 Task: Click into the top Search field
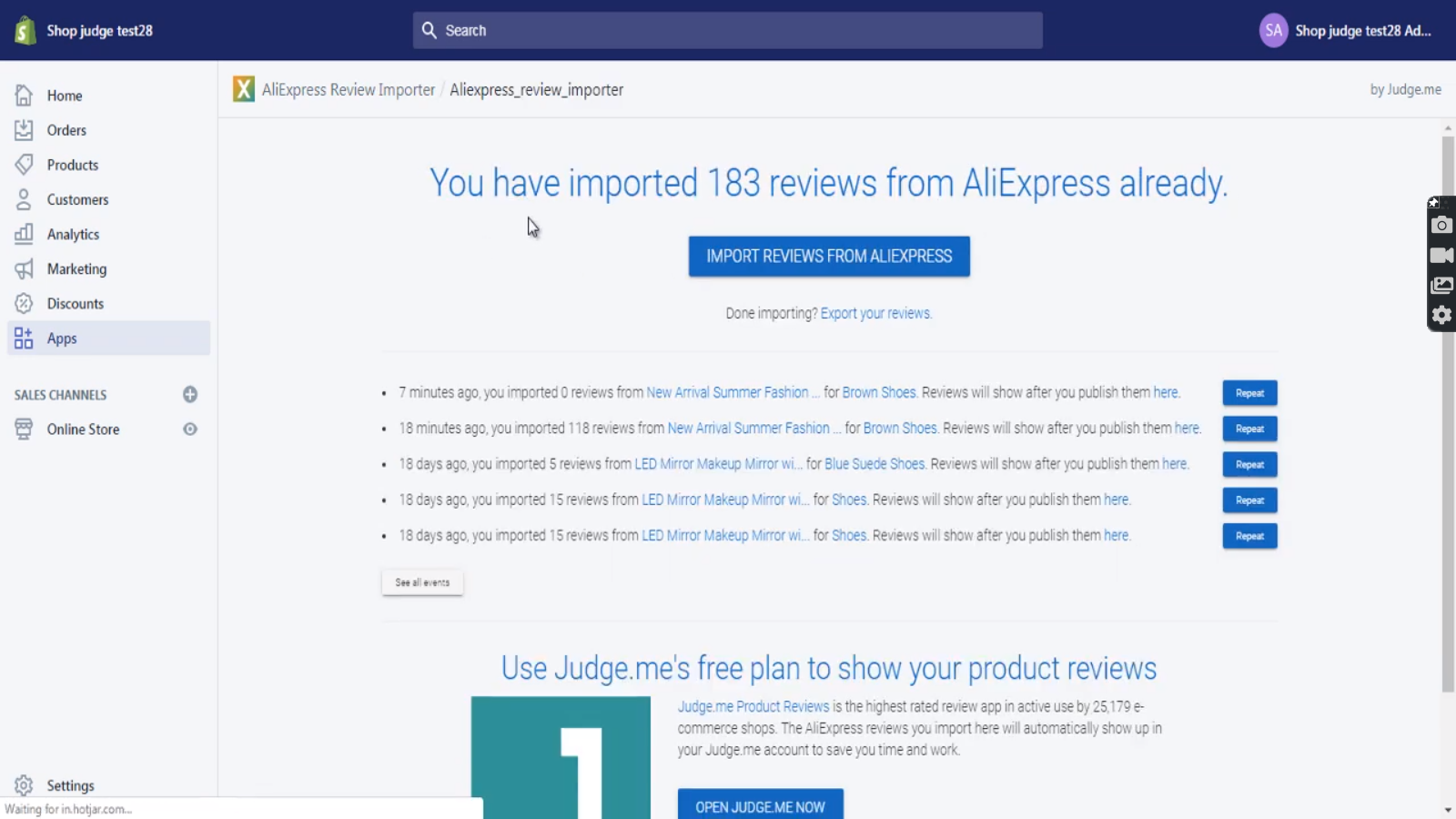pyautogui.click(x=728, y=30)
